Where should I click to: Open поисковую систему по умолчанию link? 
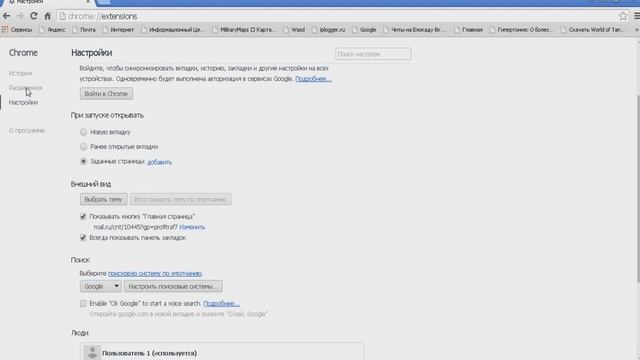(x=155, y=273)
